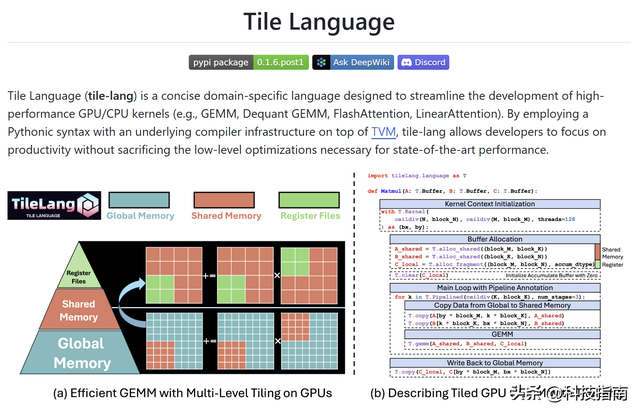
Task: Click the 'Buffer Allocation' section header
Action: coord(495,239)
